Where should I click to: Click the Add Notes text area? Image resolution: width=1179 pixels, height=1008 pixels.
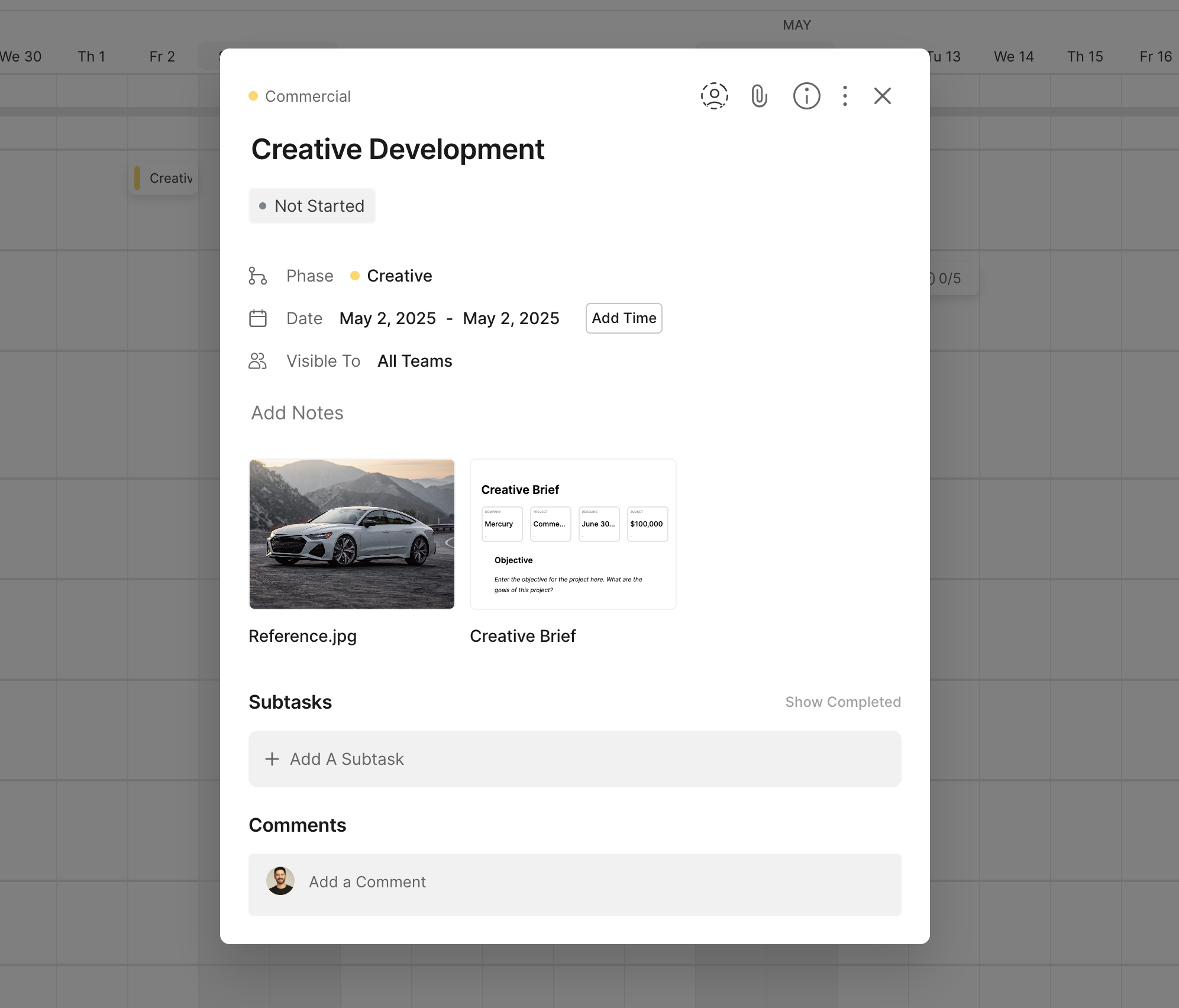click(x=298, y=413)
